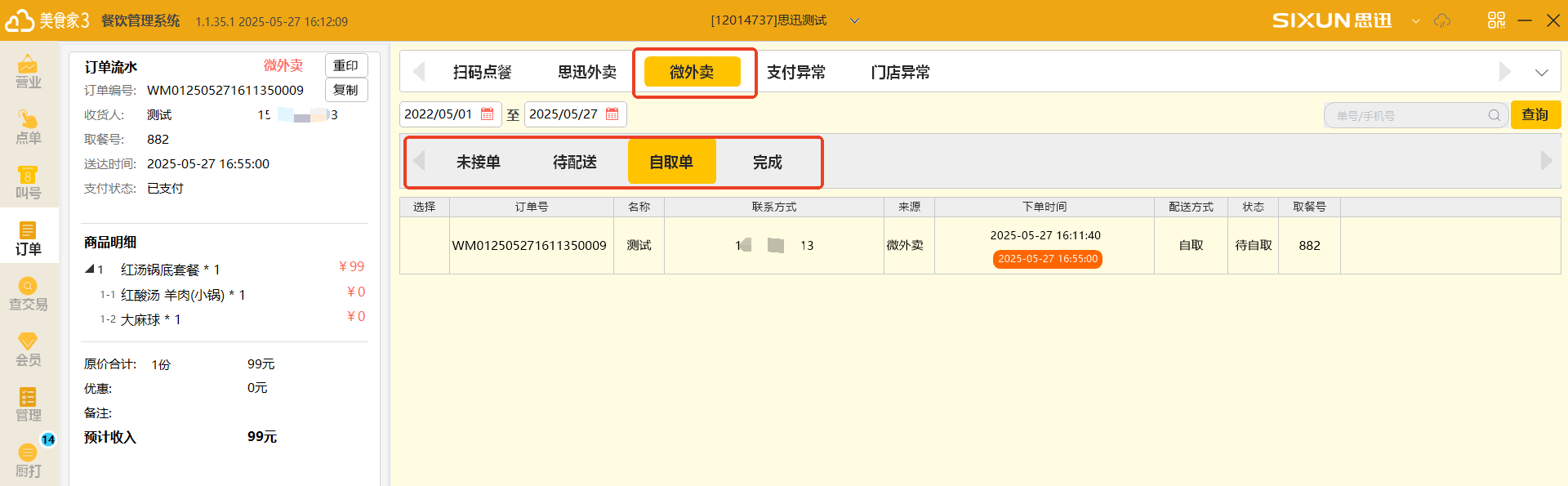1568x486 pixels.
Task: Click the 订单号 column header
Action: [x=532, y=207]
